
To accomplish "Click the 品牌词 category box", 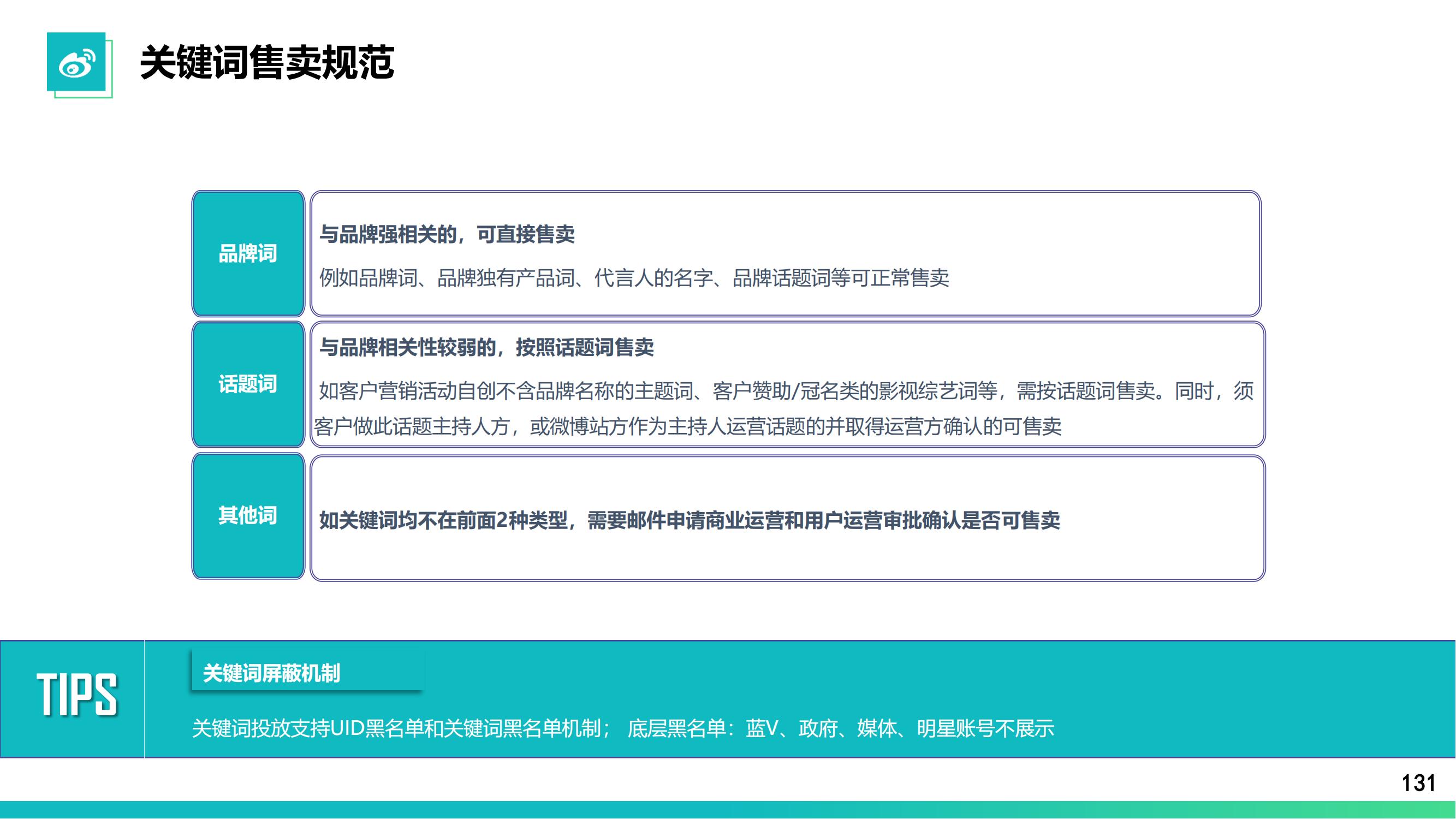I will point(248,253).
